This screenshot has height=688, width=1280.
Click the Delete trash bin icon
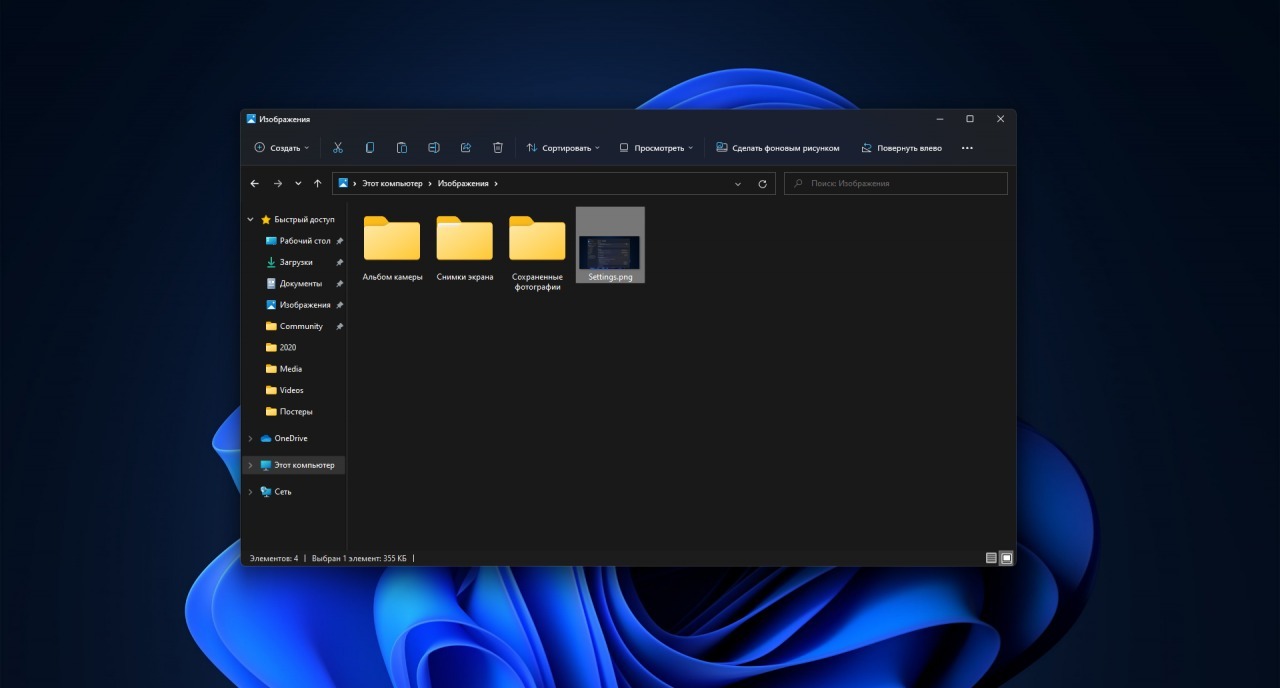[498, 148]
